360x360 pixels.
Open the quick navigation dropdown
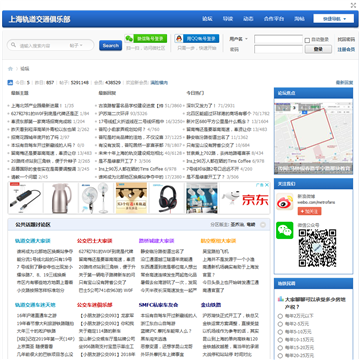click(333, 19)
